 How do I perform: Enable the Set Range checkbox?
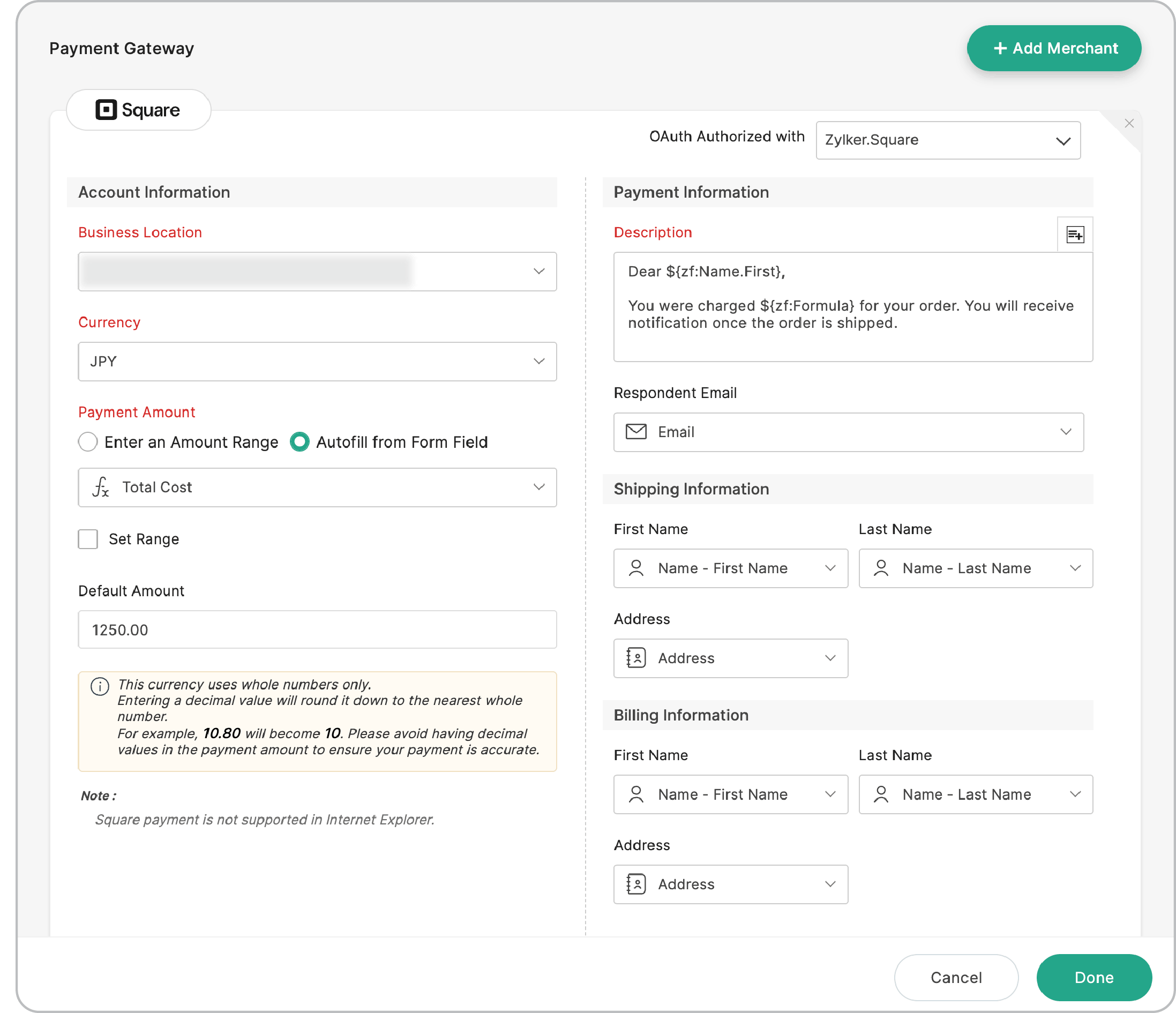pyautogui.click(x=88, y=538)
